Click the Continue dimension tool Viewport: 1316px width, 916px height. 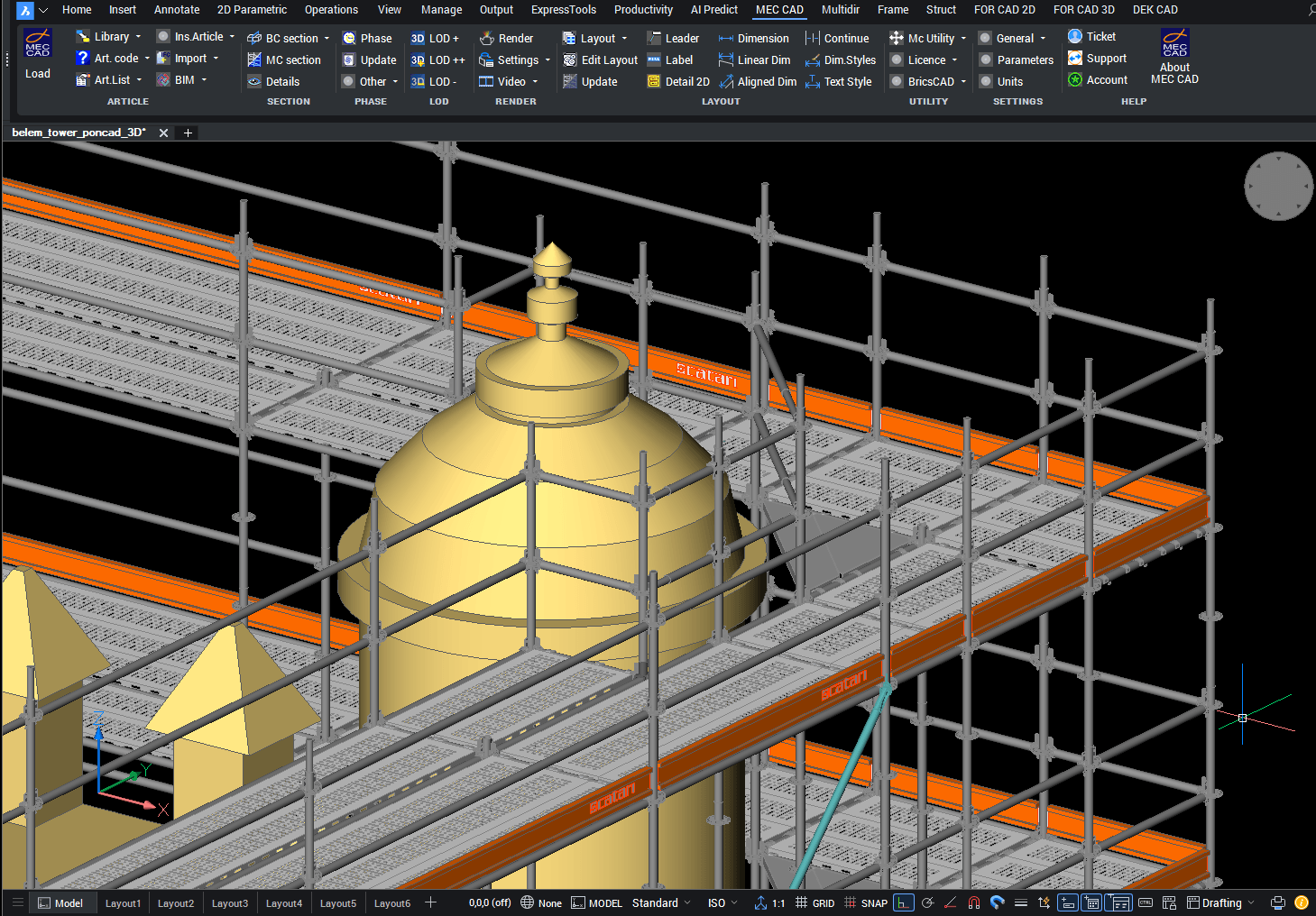[x=837, y=38]
